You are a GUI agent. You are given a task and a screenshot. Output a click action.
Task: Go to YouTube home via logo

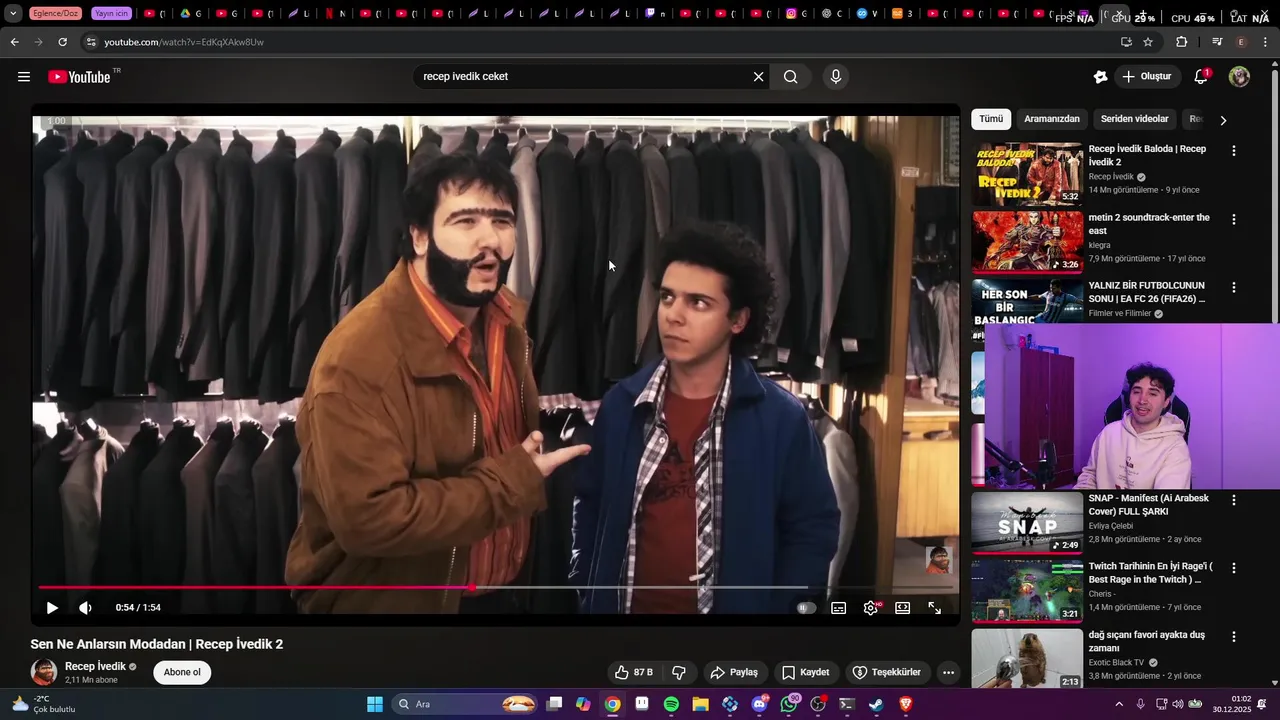pyautogui.click(x=79, y=77)
